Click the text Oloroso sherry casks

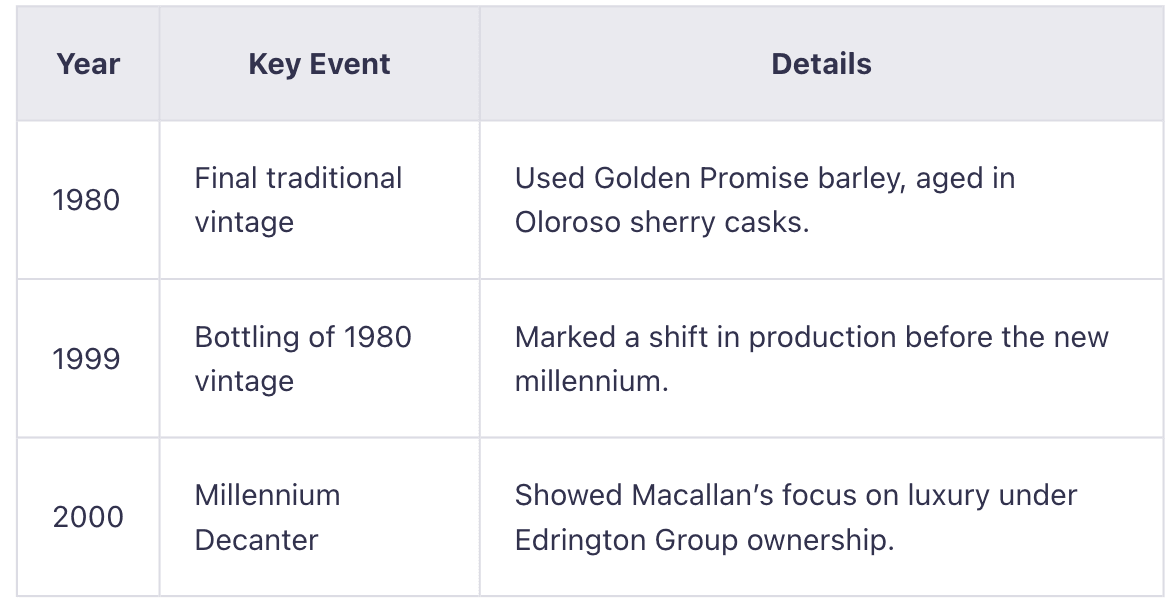tap(661, 222)
